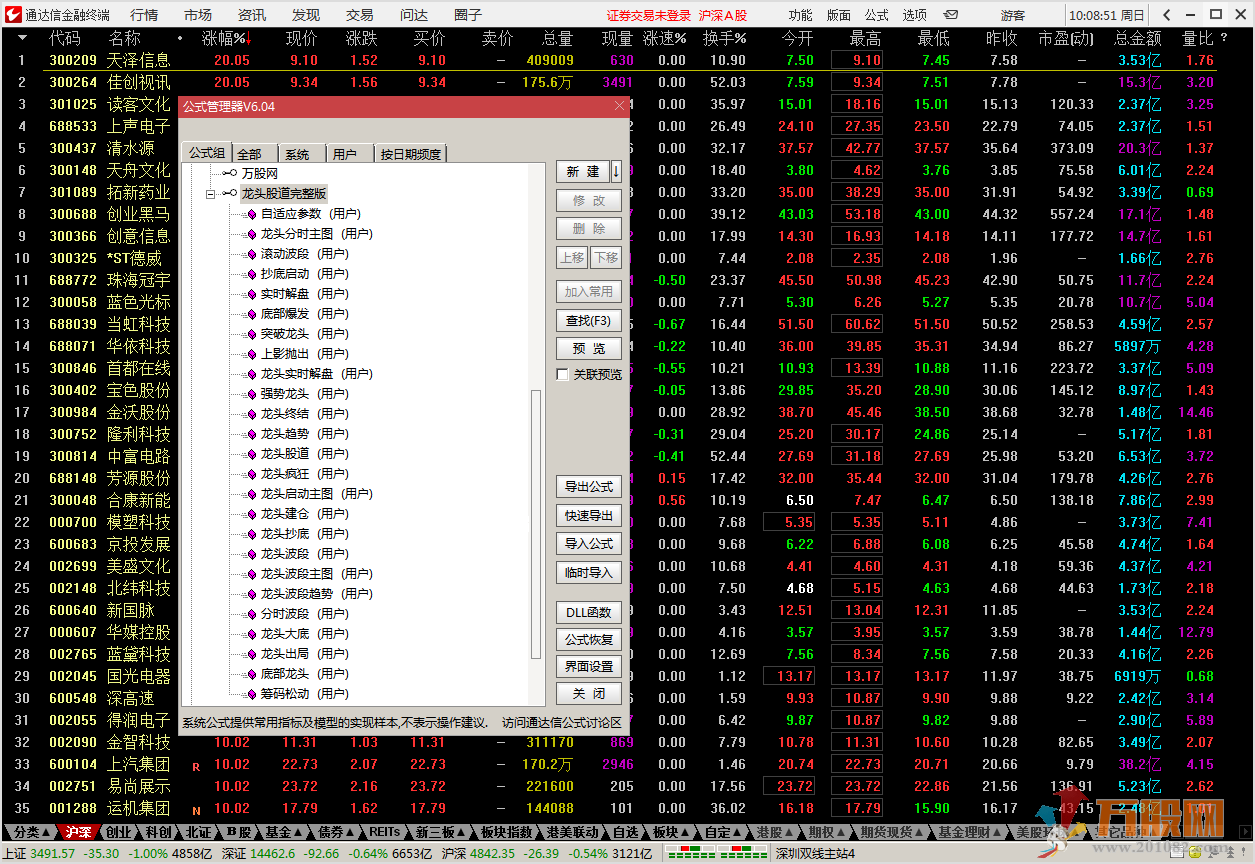Click the 快速导出 button
Screen dimensions: 1255x864
[x=589, y=516]
